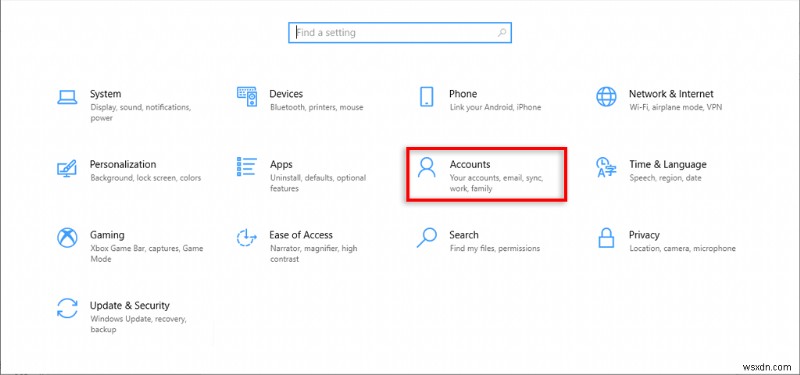Click 'Windows Update, recovery, backup' description
The width and height of the screenshot is (800, 375).
(139, 324)
